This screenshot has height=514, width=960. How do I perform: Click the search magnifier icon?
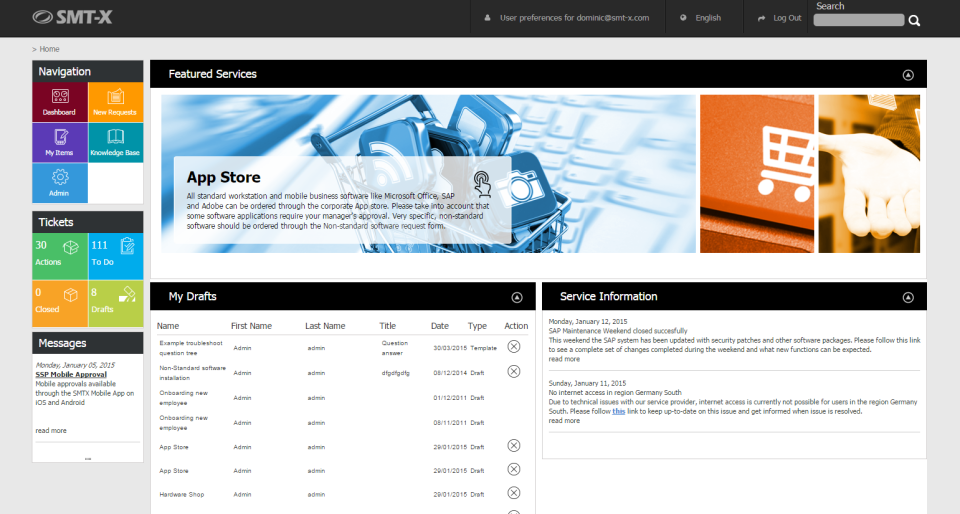(914, 21)
